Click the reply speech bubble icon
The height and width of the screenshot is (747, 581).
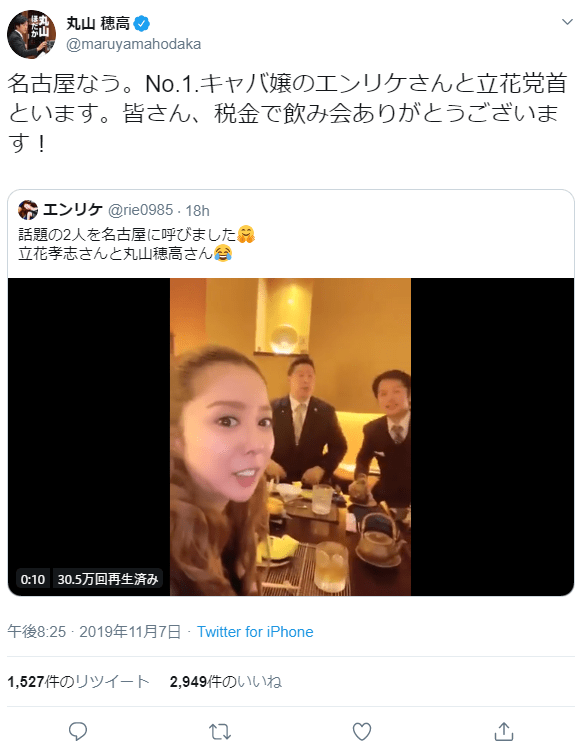tap(78, 731)
